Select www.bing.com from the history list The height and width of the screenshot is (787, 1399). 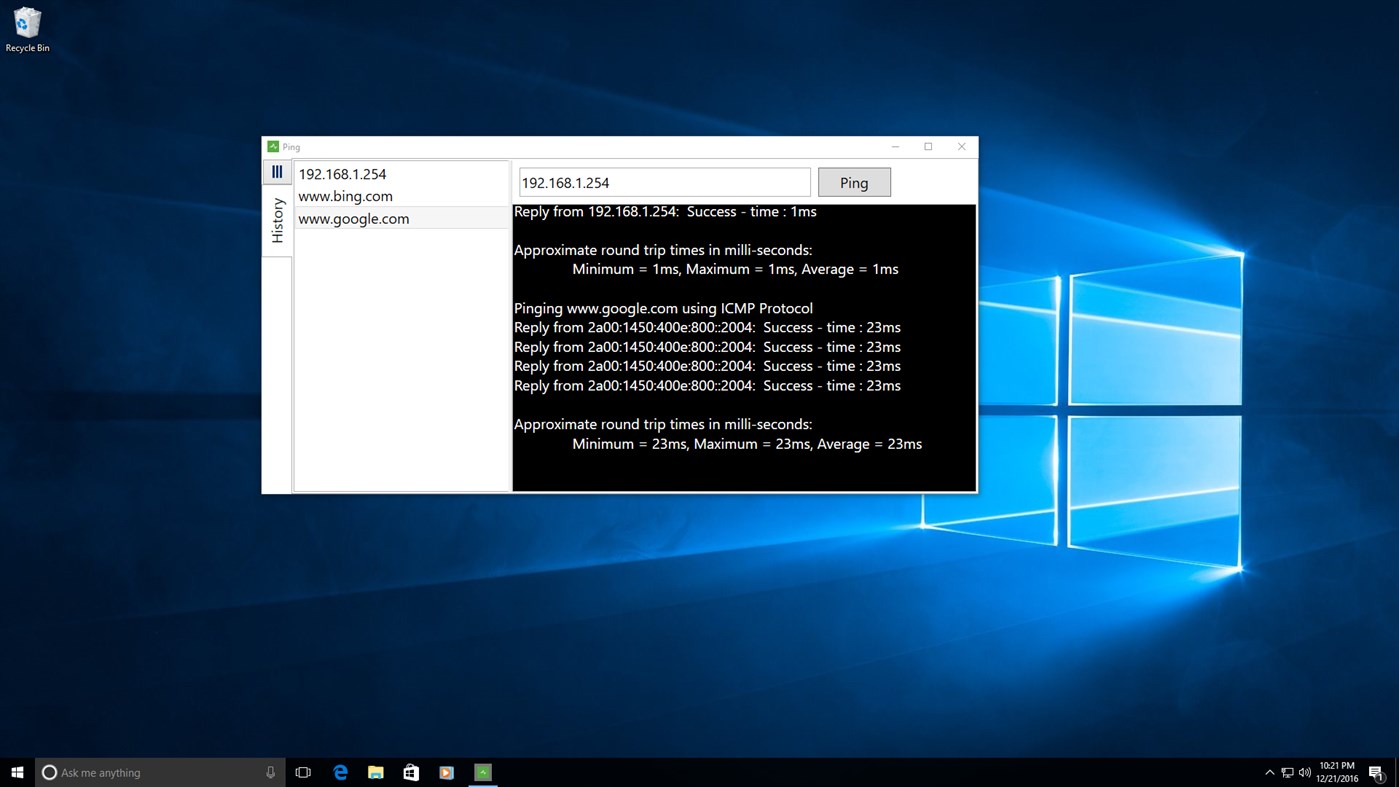pyautogui.click(x=345, y=196)
